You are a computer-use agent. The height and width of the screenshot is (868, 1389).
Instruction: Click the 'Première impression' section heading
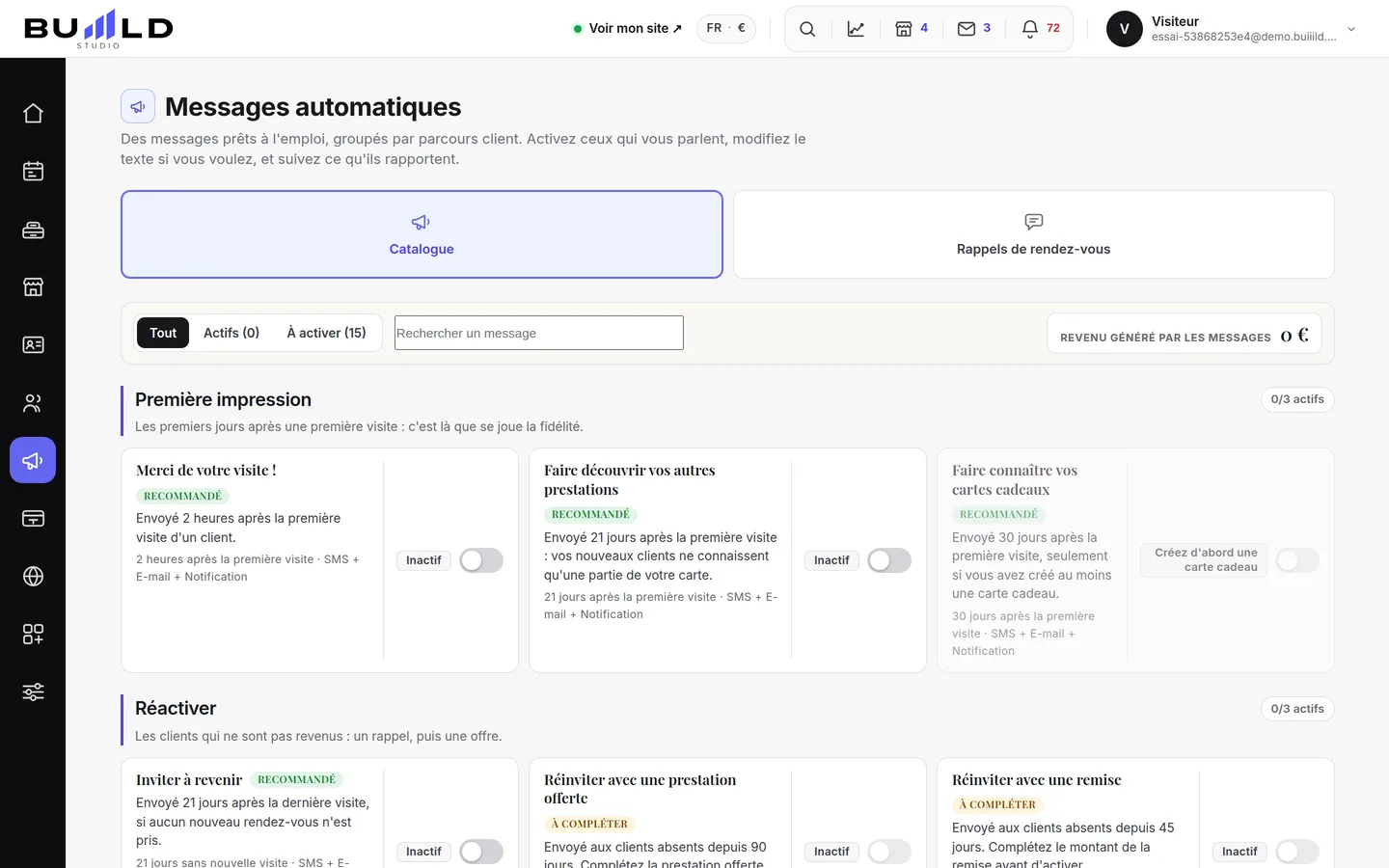(223, 399)
